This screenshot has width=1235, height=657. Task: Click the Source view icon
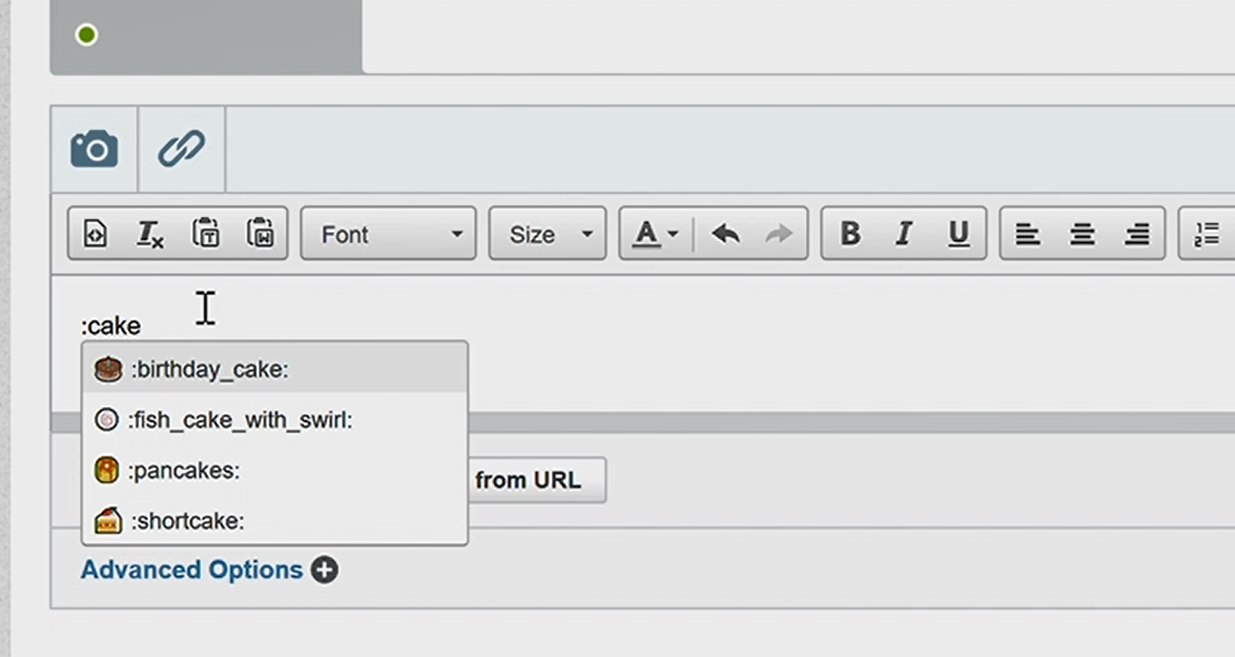coord(95,234)
